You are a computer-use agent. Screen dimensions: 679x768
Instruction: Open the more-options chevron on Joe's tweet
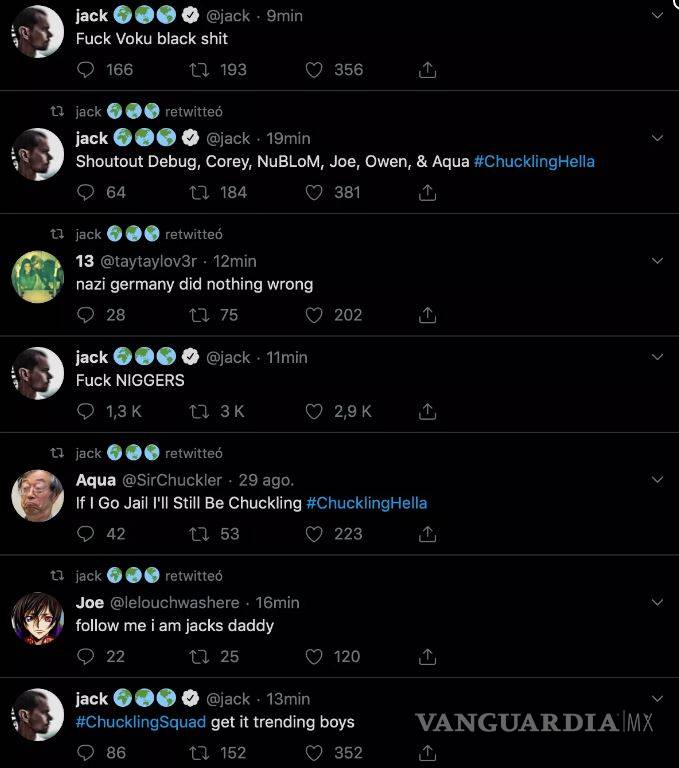pyautogui.click(x=657, y=602)
